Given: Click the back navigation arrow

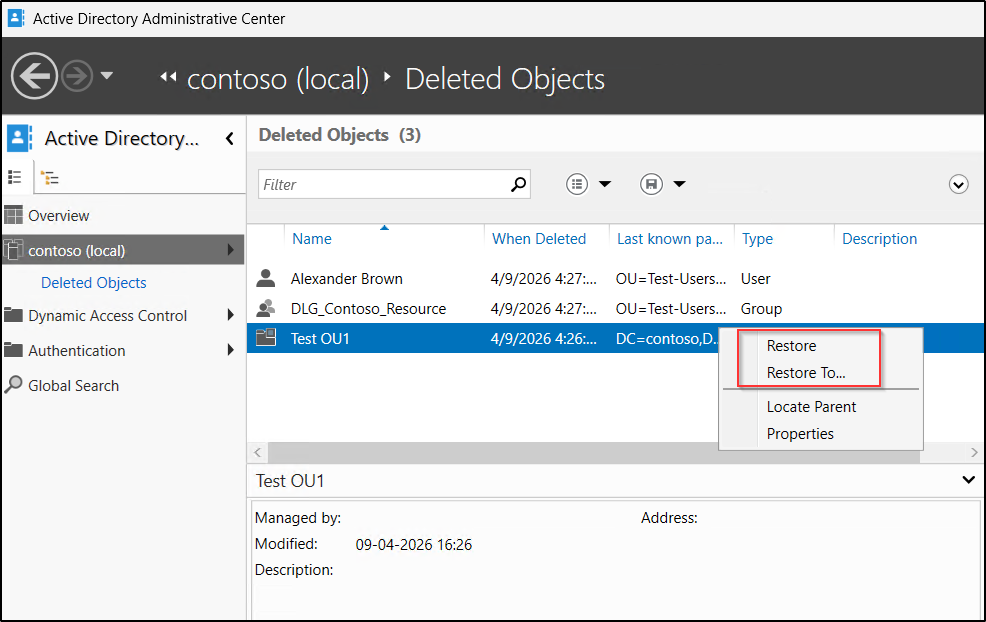Looking at the screenshot, I should [x=34, y=76].
